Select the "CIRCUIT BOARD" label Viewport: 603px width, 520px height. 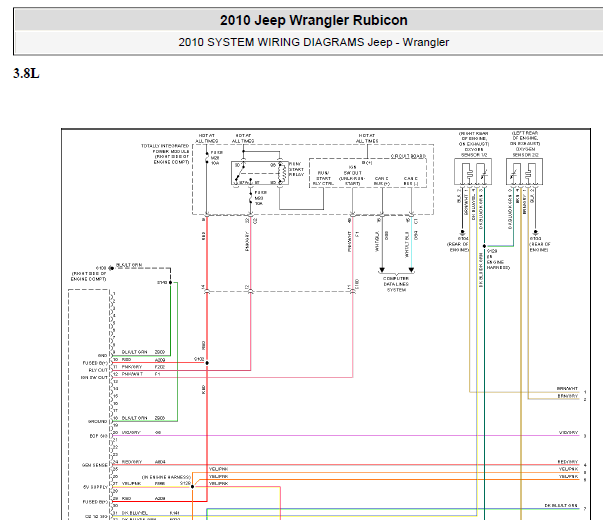[408, 156]
